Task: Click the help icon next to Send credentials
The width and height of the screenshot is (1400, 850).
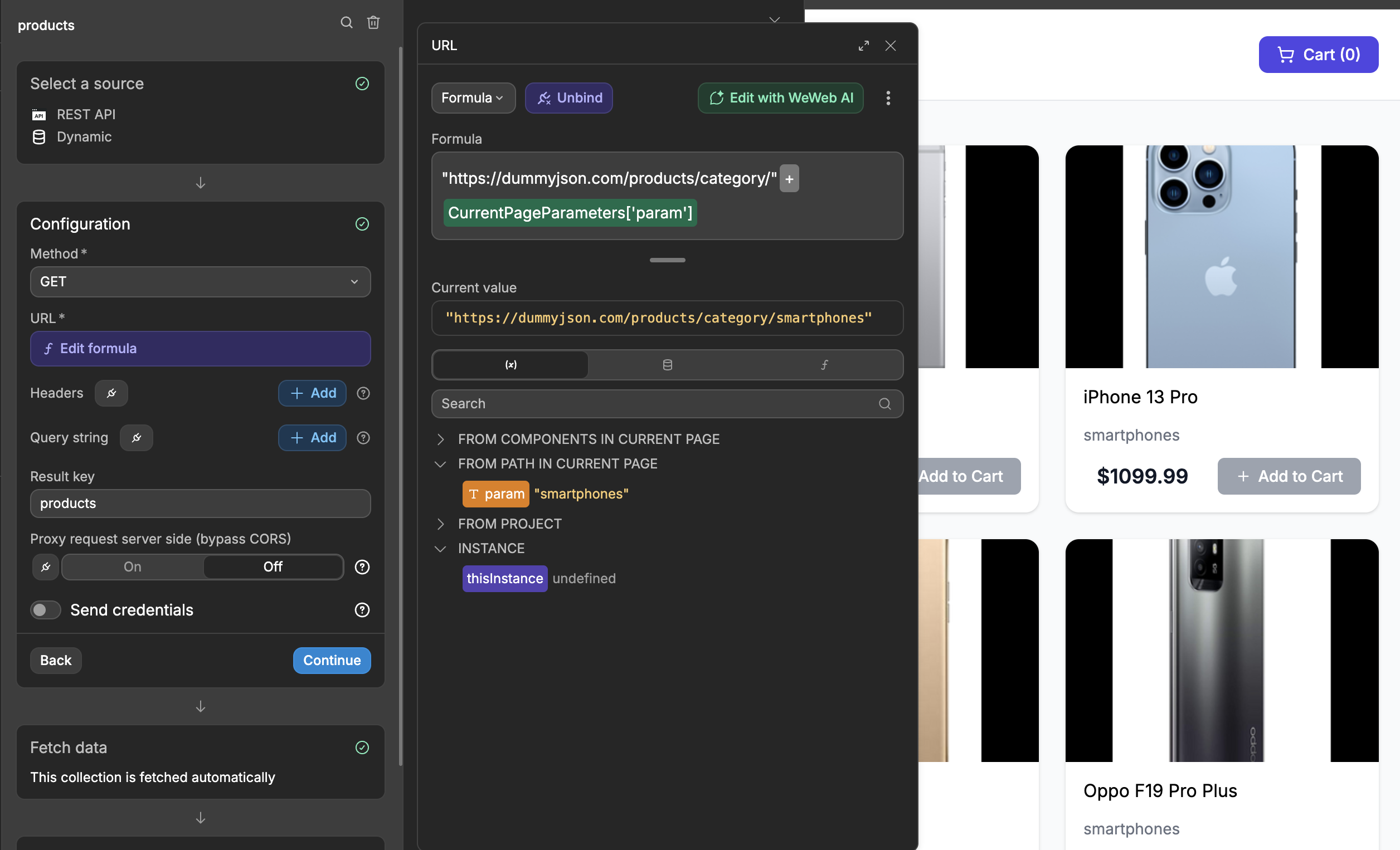Action: 362,610
